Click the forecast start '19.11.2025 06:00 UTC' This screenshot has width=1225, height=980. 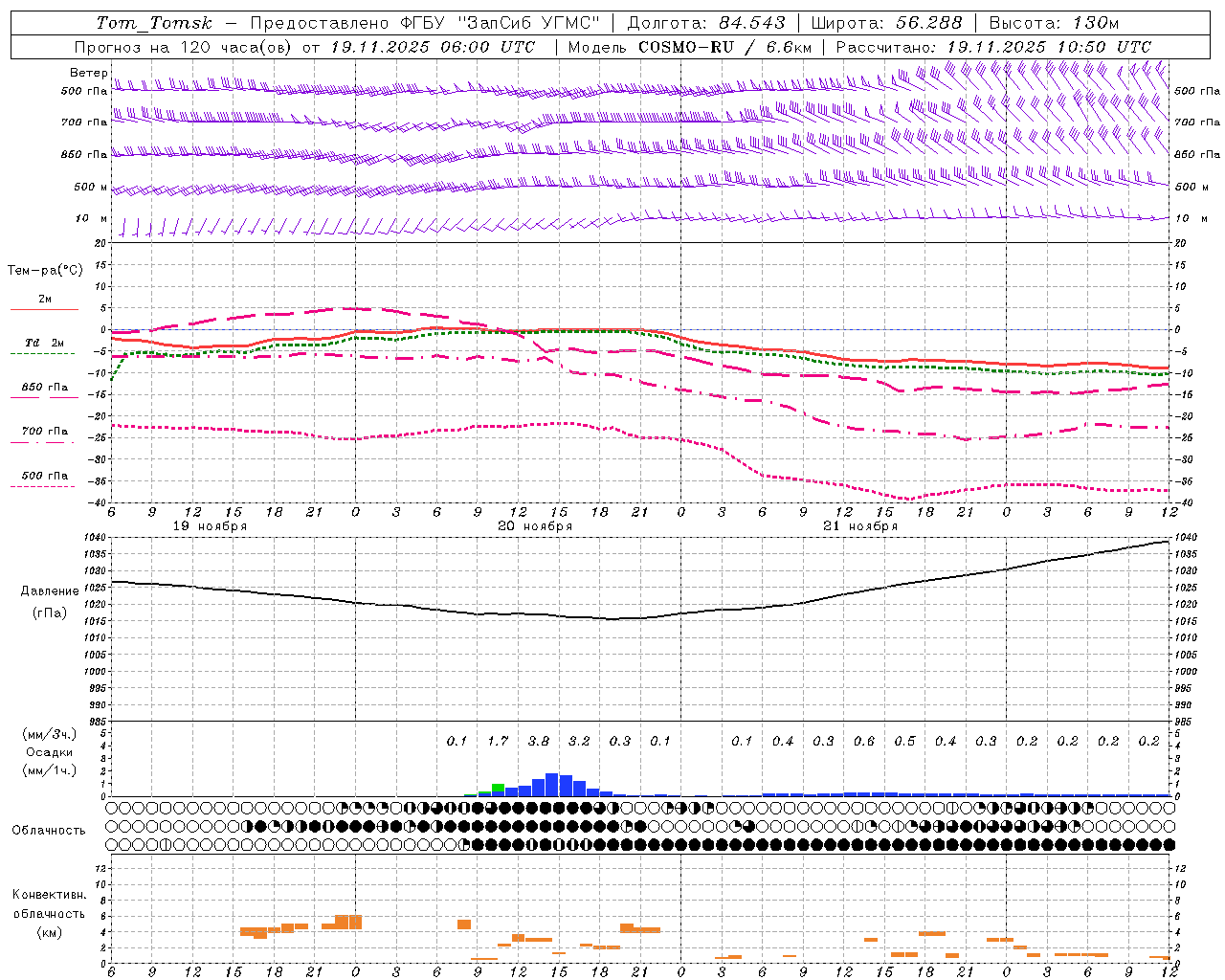pyautogui.click(x=433, y=47)
